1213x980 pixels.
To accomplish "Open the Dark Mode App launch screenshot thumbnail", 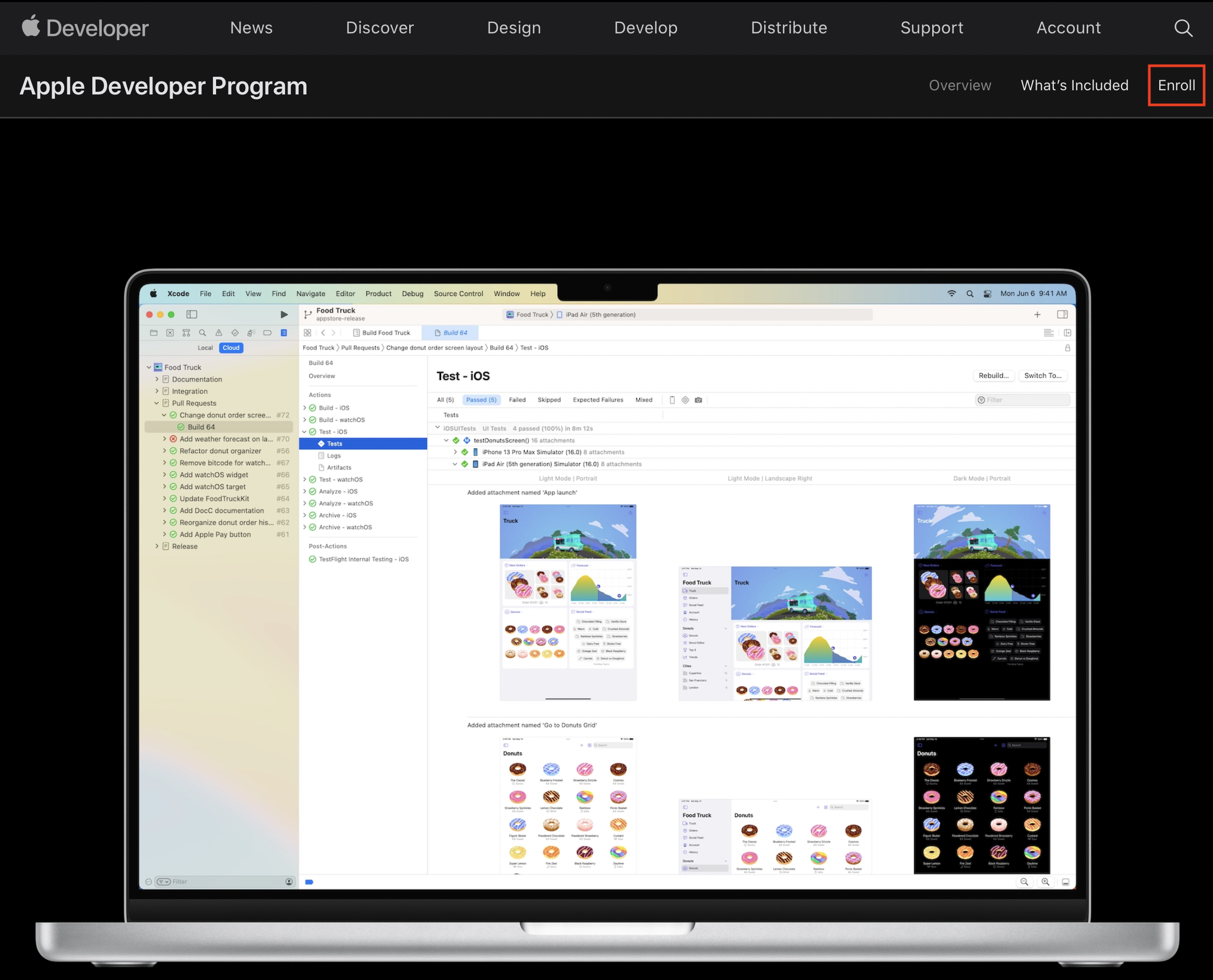I will (x=981, y=602).
